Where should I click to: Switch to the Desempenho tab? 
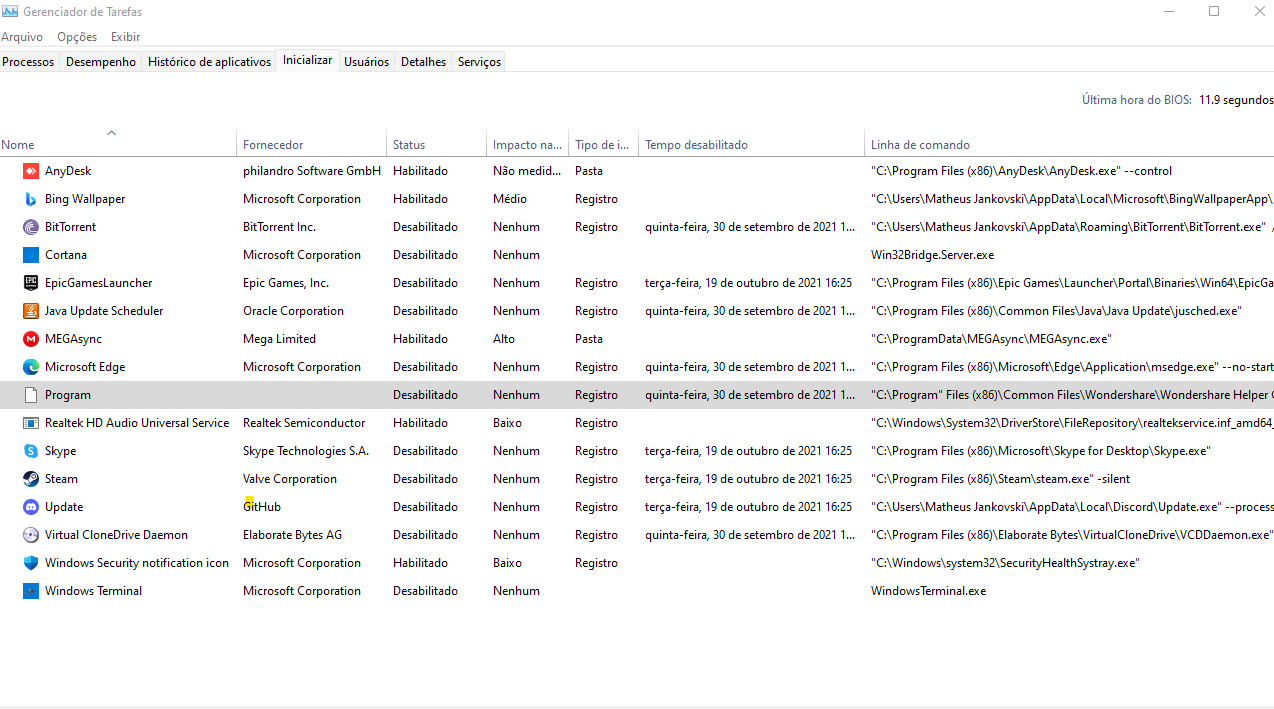pyautogui.click(x=101, y=62)
